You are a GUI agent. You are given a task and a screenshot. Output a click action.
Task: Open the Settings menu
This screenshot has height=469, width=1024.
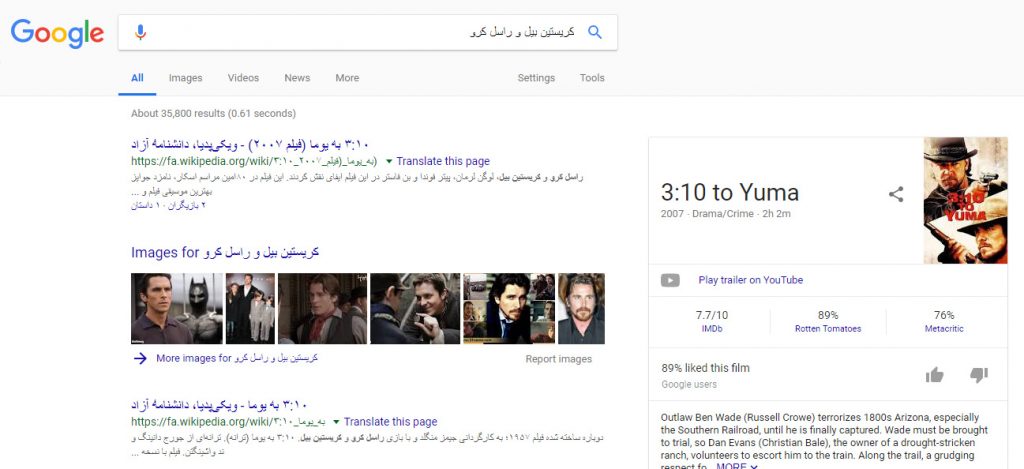[536, 78]
